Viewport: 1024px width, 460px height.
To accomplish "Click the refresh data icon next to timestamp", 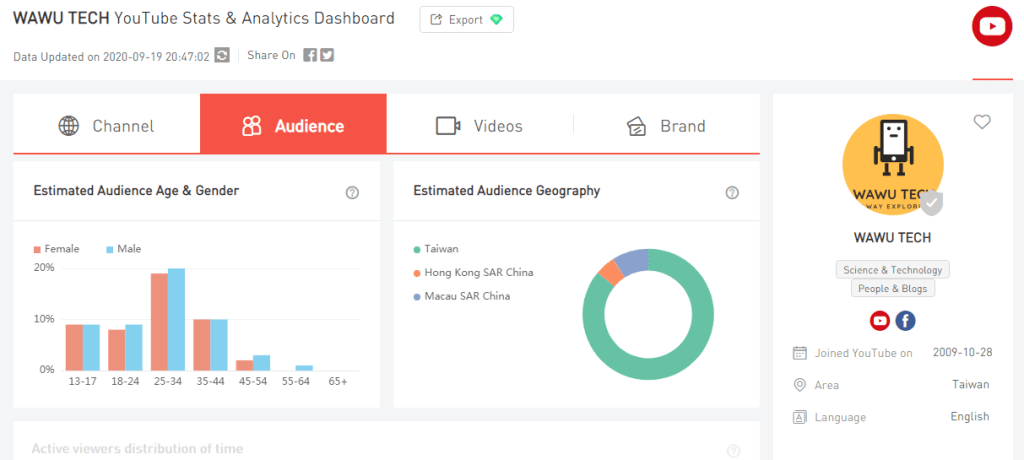I will tap(222, 56).
